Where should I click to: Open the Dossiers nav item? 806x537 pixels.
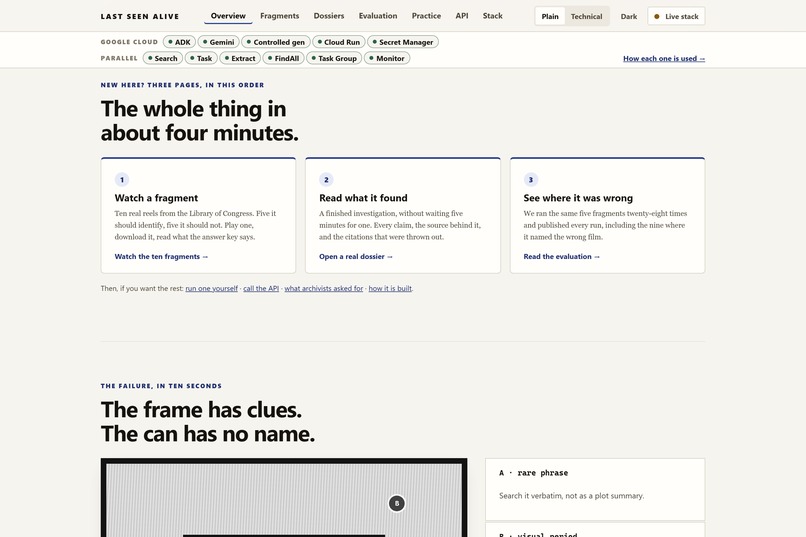click(x=329, y=16)
